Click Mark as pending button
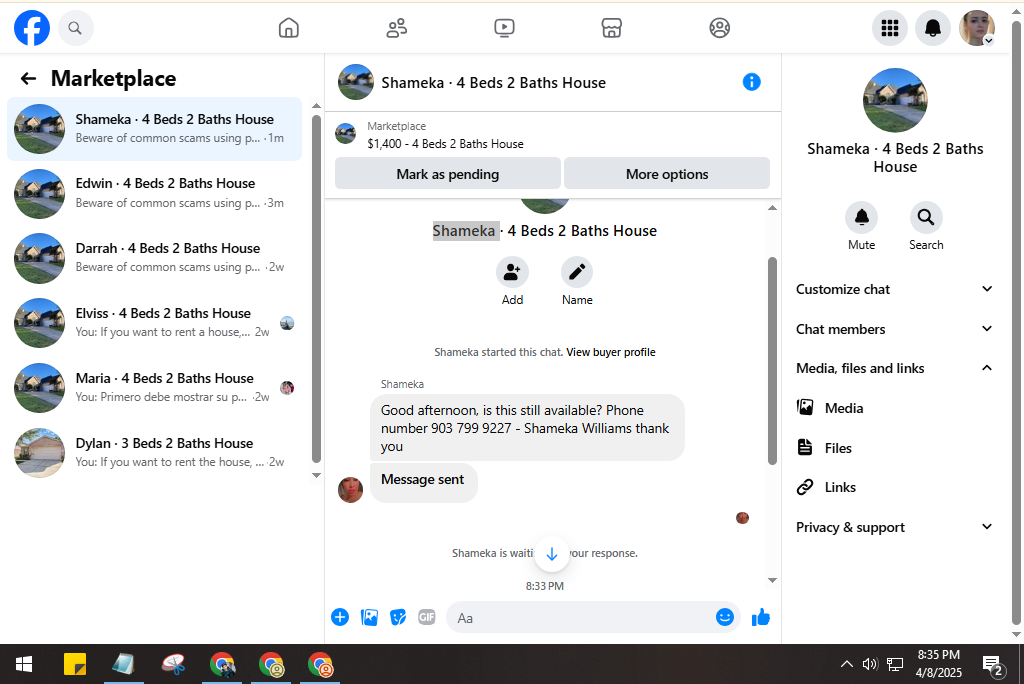1024x684 pixels. point(447,174)
